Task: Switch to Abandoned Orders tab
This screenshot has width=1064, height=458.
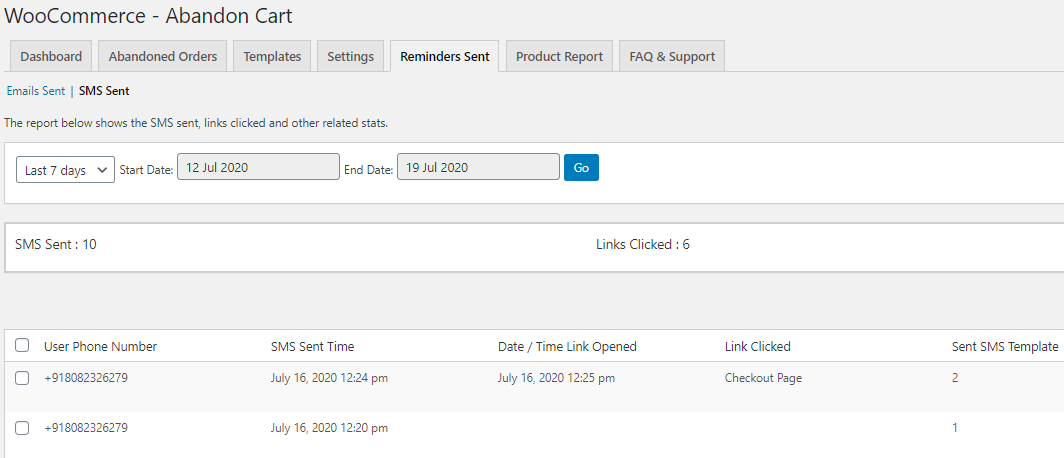Action: [163, 56]
